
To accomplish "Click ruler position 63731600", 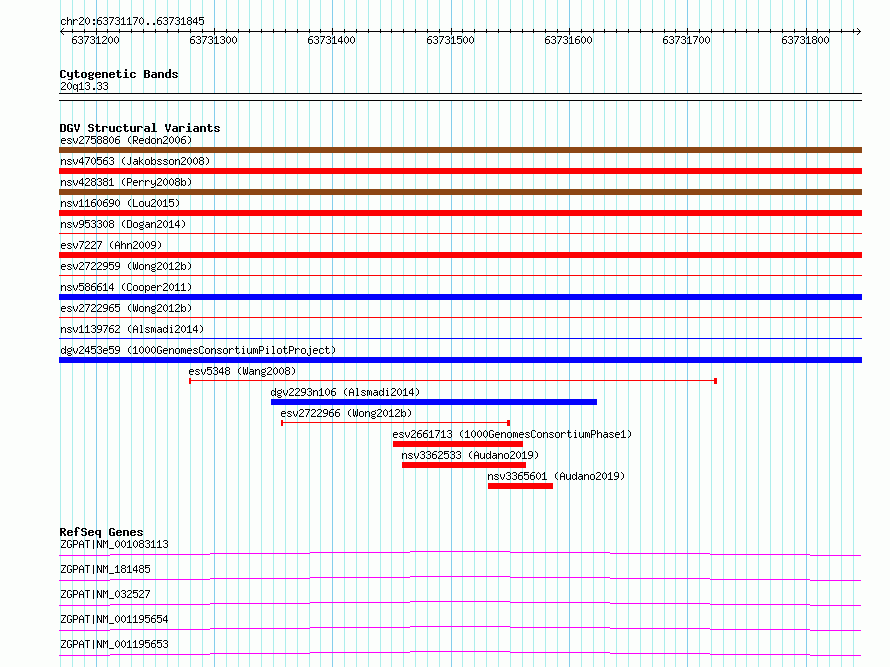I will click(x=568, y=40).
